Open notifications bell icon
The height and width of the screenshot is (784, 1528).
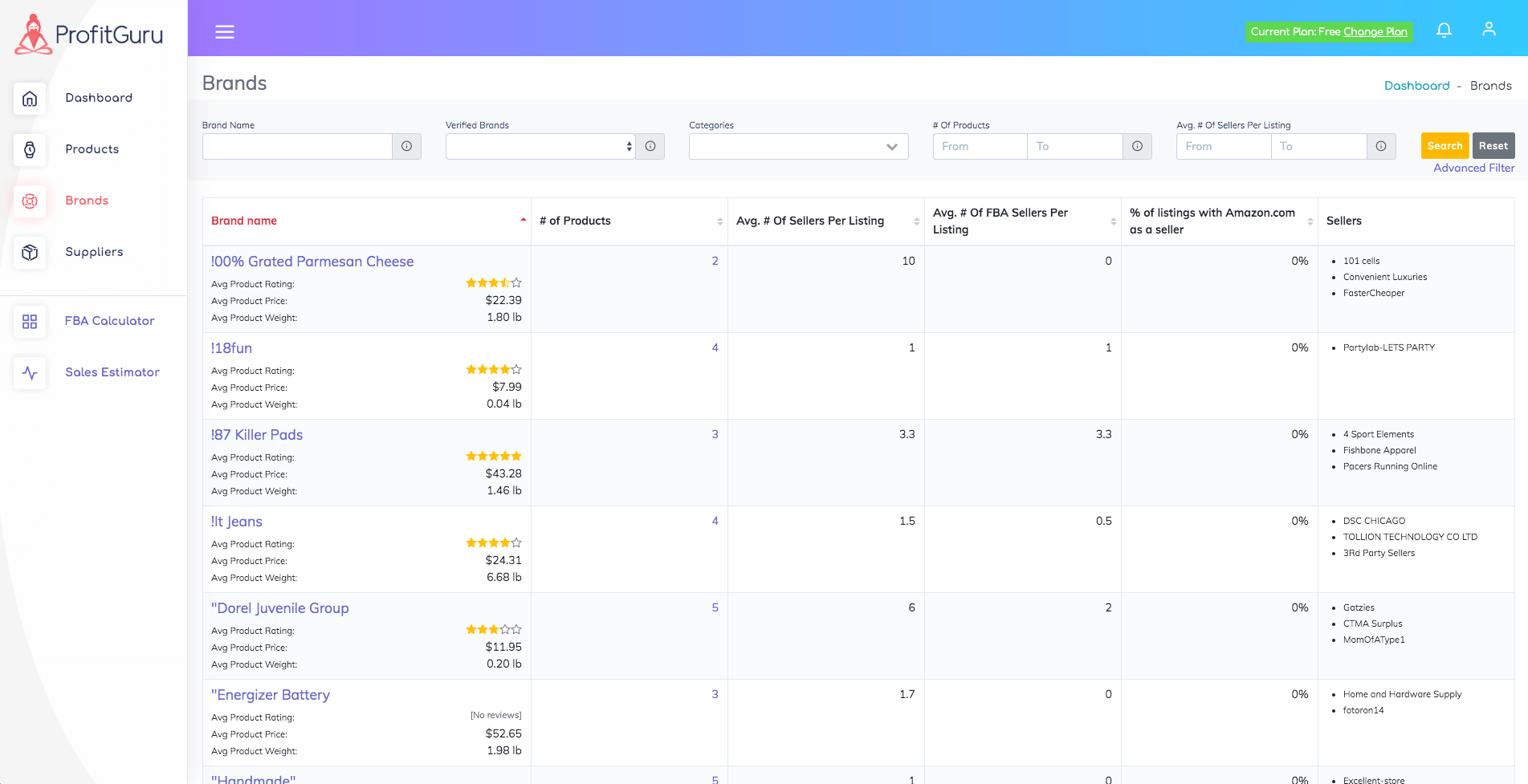coord(1444,30)
